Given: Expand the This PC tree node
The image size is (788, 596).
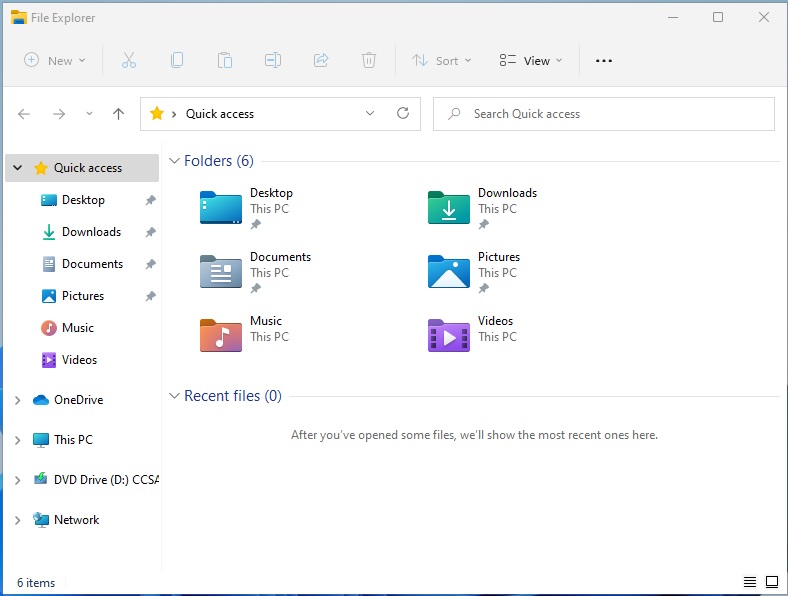Looking at the screenshot, I should [x=18, y=440].
